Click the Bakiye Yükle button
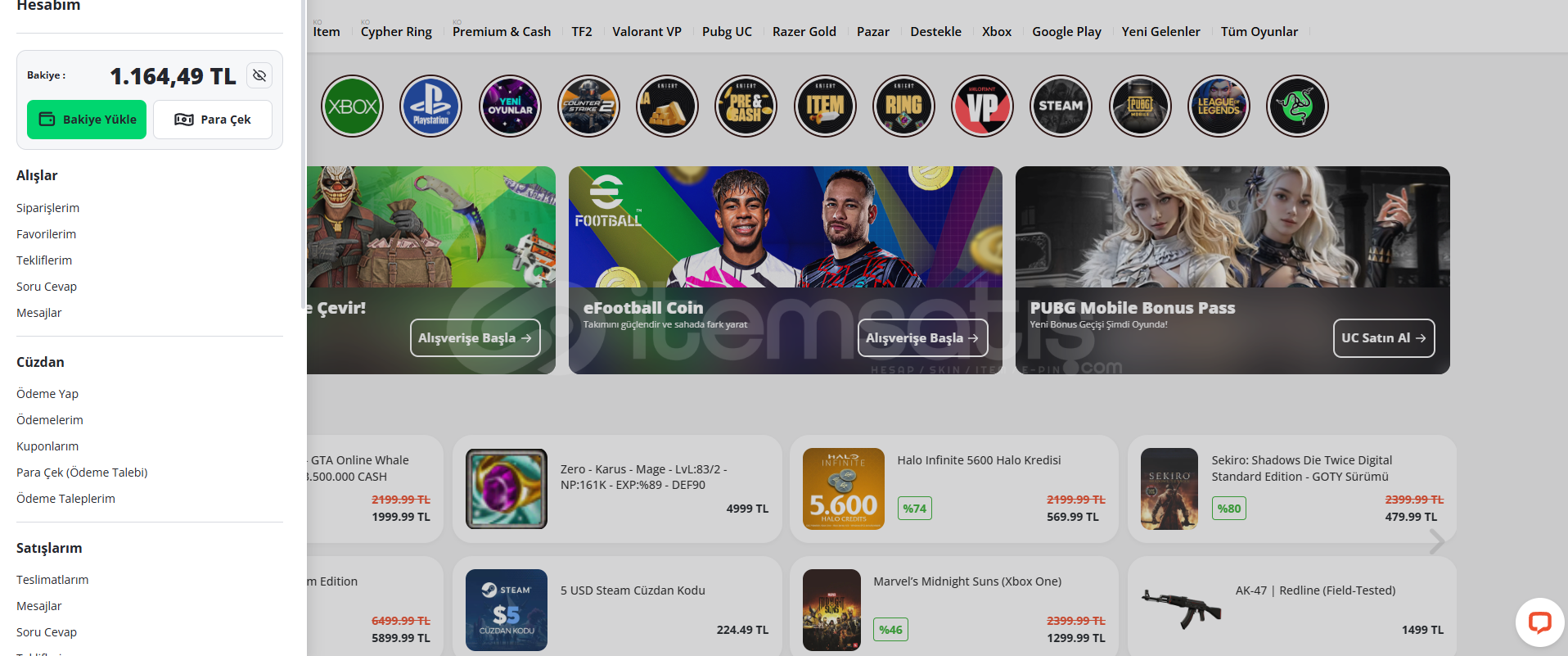 tap(87, 120)
